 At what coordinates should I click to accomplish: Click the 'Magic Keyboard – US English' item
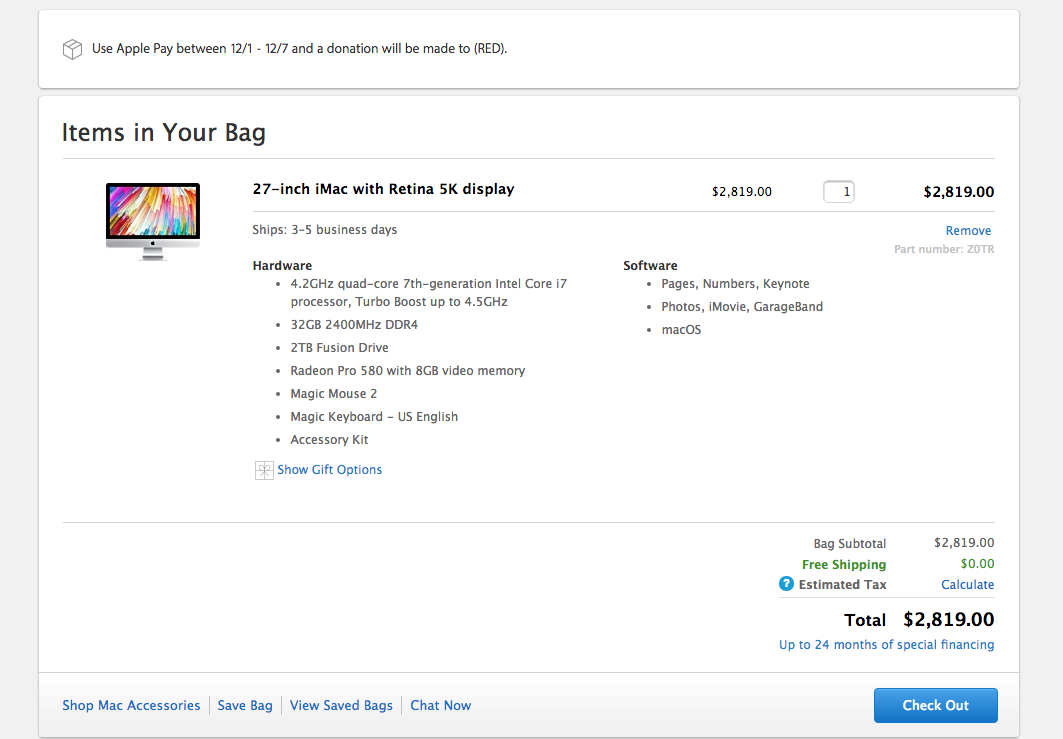[x=374, y=417]
